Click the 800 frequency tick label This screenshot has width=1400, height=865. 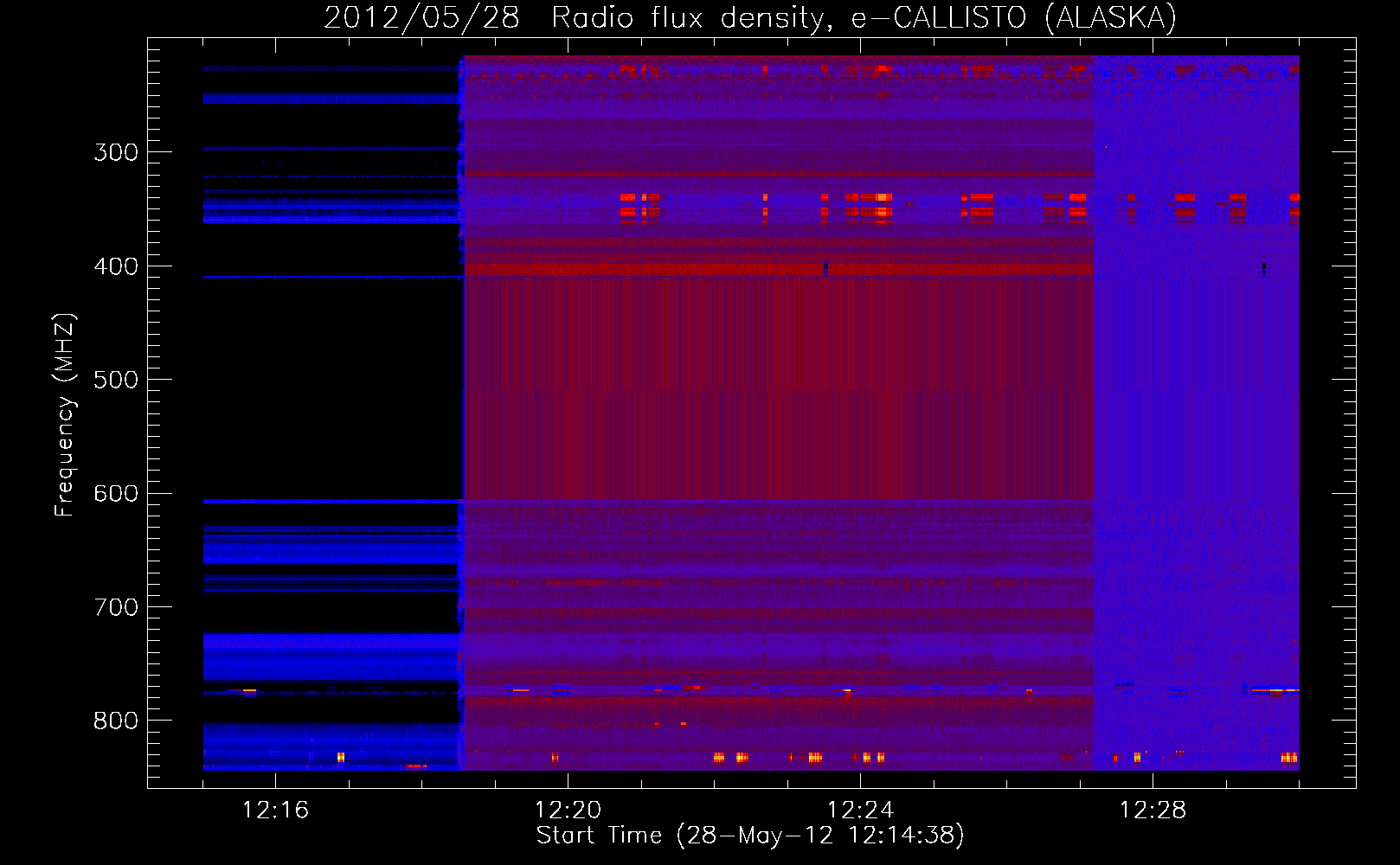(x=116, y=721)
